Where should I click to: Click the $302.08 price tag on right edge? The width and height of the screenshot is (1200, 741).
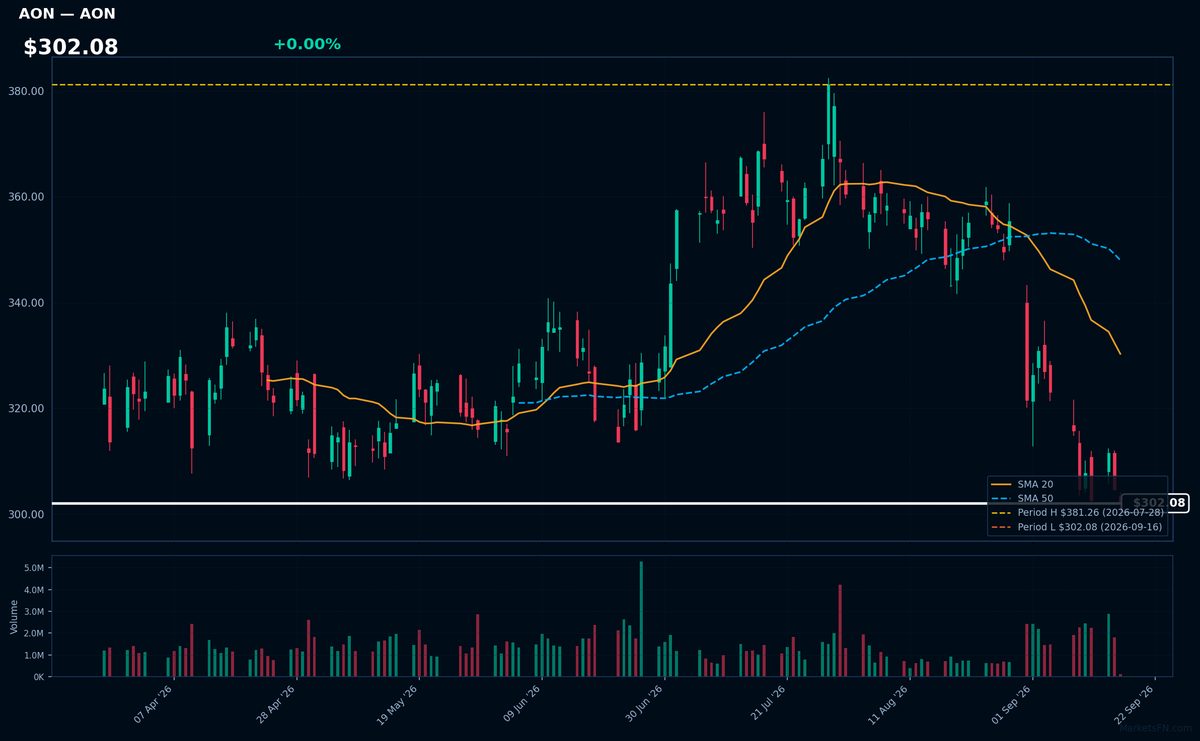(1155, 503)
